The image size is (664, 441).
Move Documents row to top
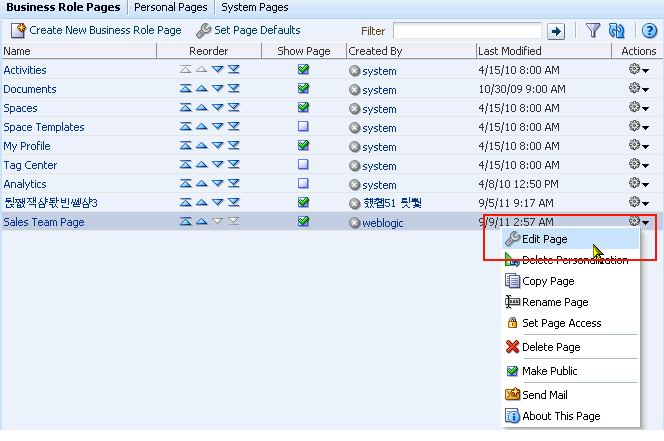pyautogui.click(x=185, y=89)
